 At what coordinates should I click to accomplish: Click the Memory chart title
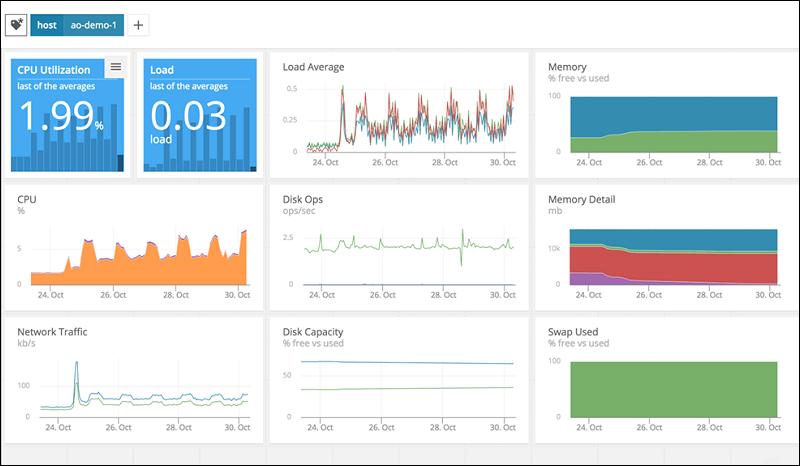point(567,67)
